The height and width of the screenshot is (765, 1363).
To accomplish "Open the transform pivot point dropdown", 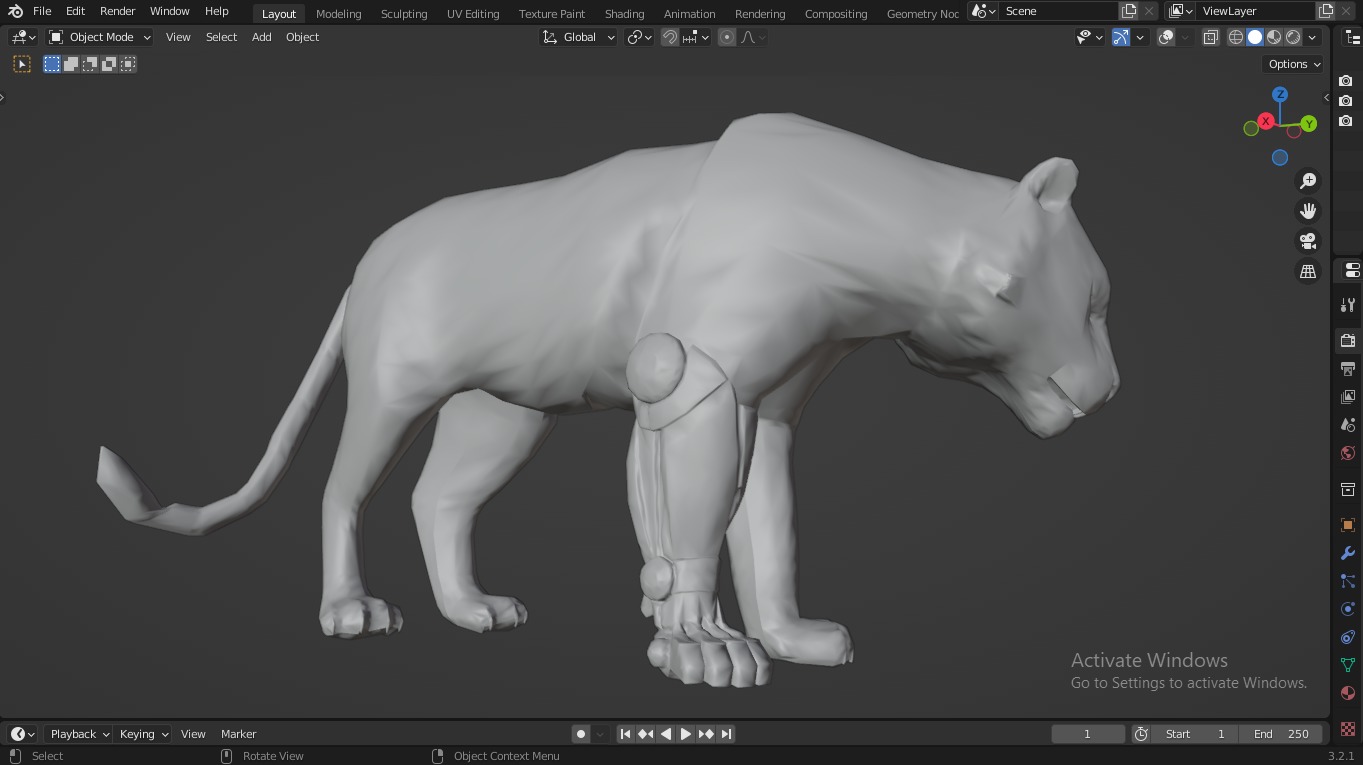I will pyautogui.click(x=640, y=37).
